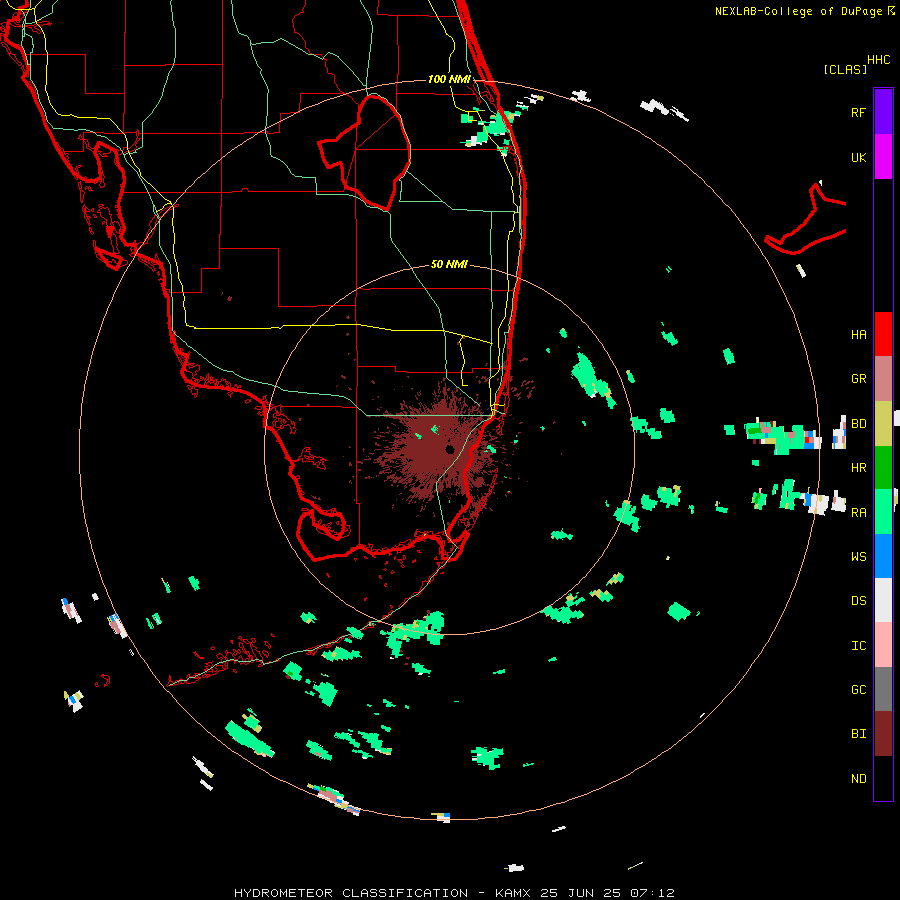Viewport: 900px width, 900px height.
Task: Click the blue WS legend swatch
Action: [x=883, y=556]
